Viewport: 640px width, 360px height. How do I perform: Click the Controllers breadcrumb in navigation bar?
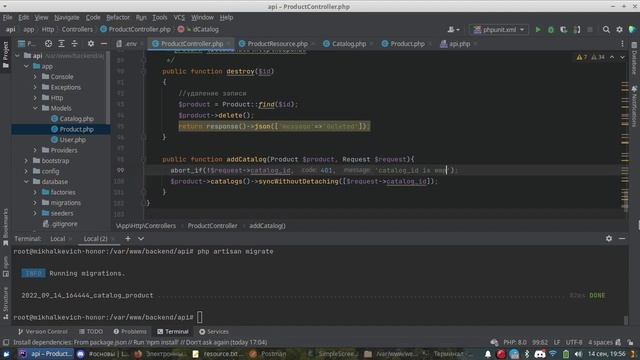click(77, 29)
